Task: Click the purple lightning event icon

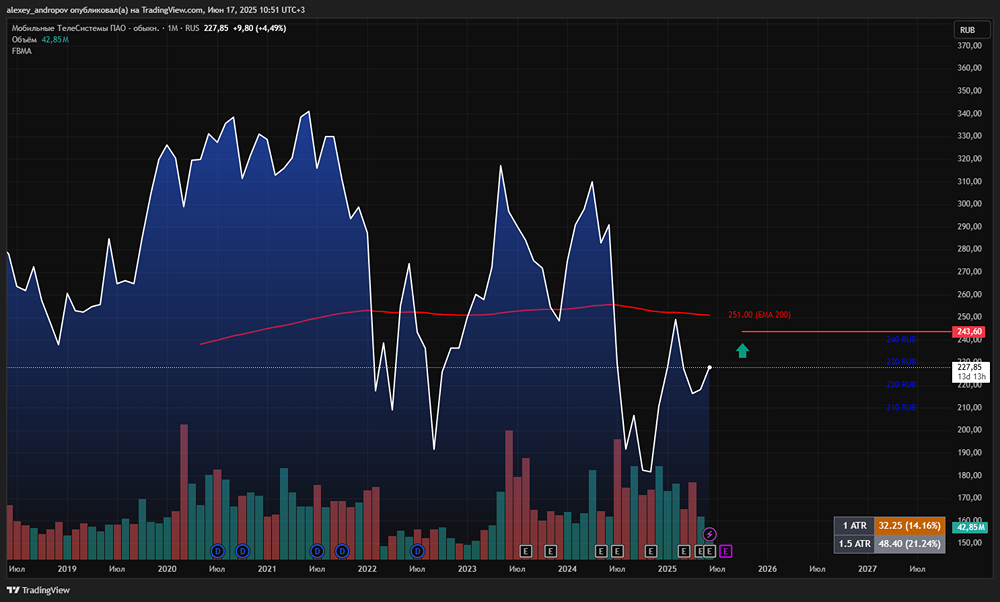Action: coord(709,534)
